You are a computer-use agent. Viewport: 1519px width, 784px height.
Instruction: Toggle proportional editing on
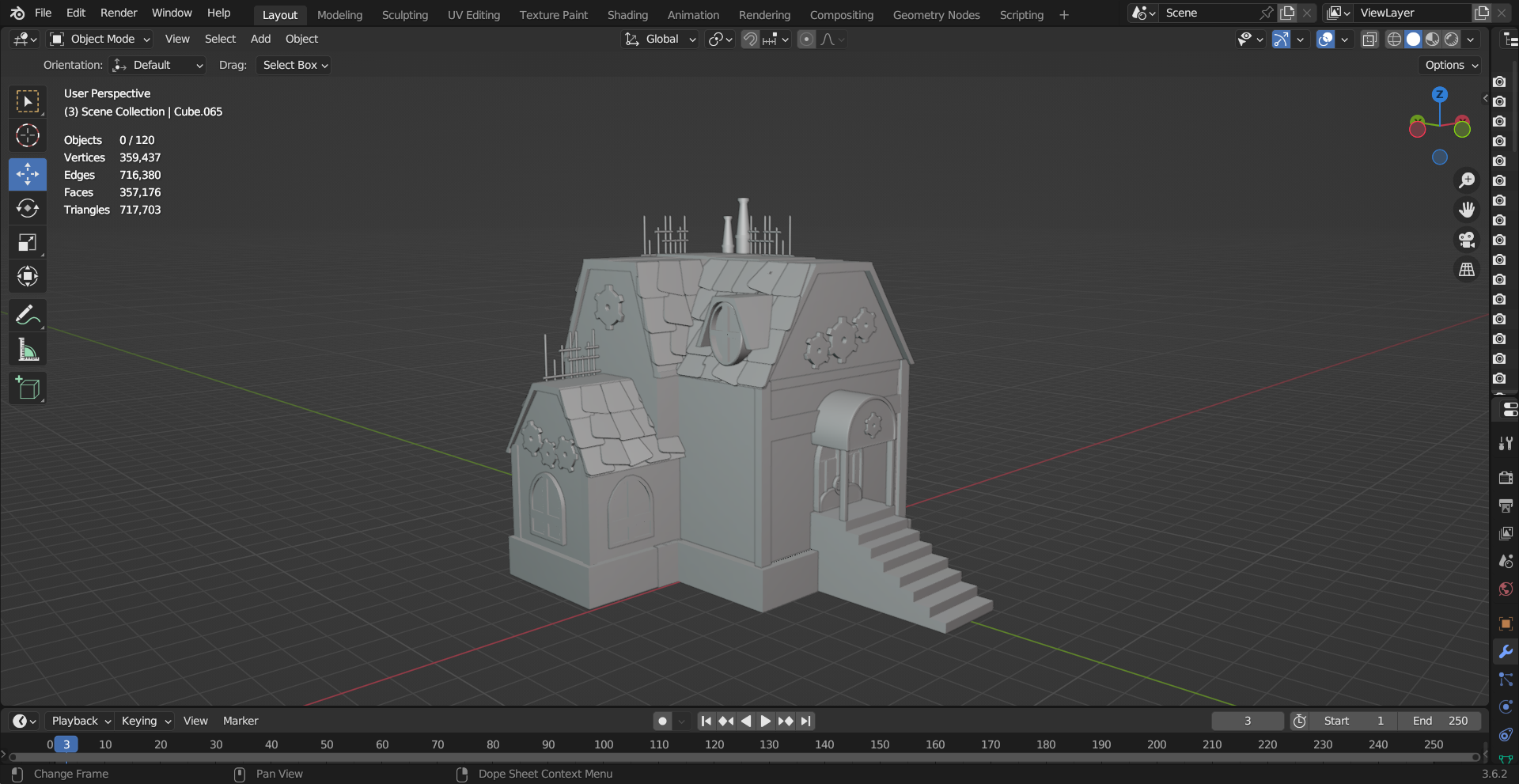pos(806,39)
